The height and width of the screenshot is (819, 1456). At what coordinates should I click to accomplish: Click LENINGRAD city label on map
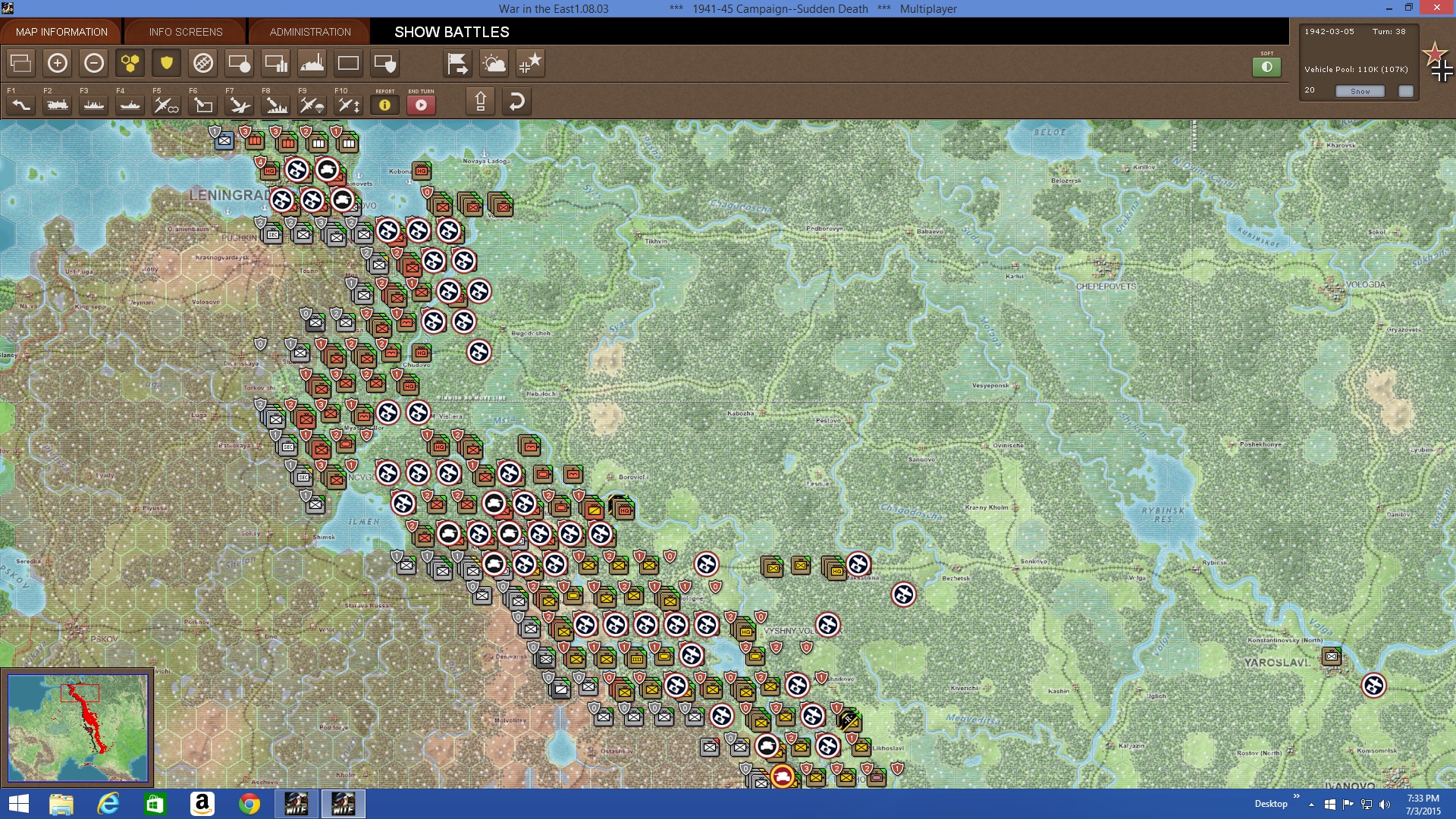(x=229, y=195)
